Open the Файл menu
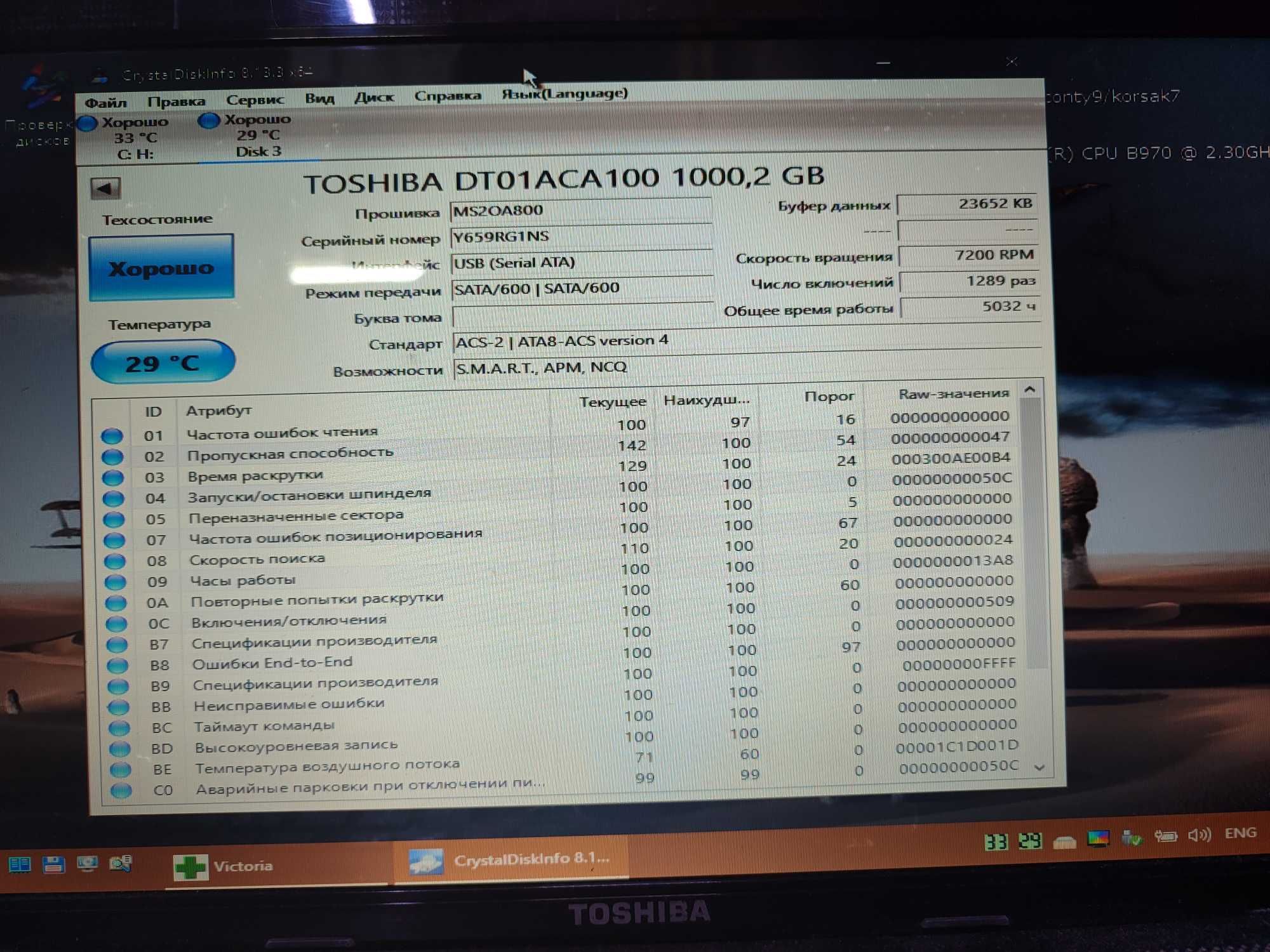This screenshot has width=1270, height=952. pos(105,103)
